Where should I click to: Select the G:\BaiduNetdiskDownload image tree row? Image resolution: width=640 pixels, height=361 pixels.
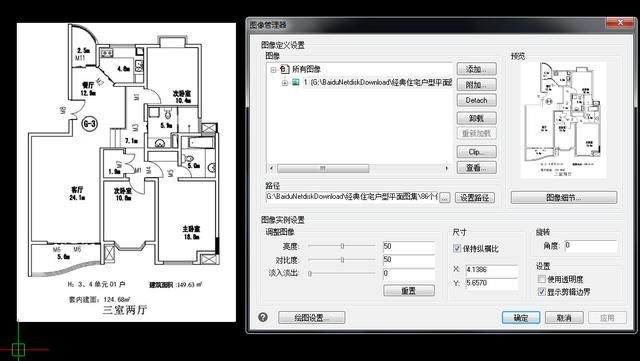click(x=378, y=82)
